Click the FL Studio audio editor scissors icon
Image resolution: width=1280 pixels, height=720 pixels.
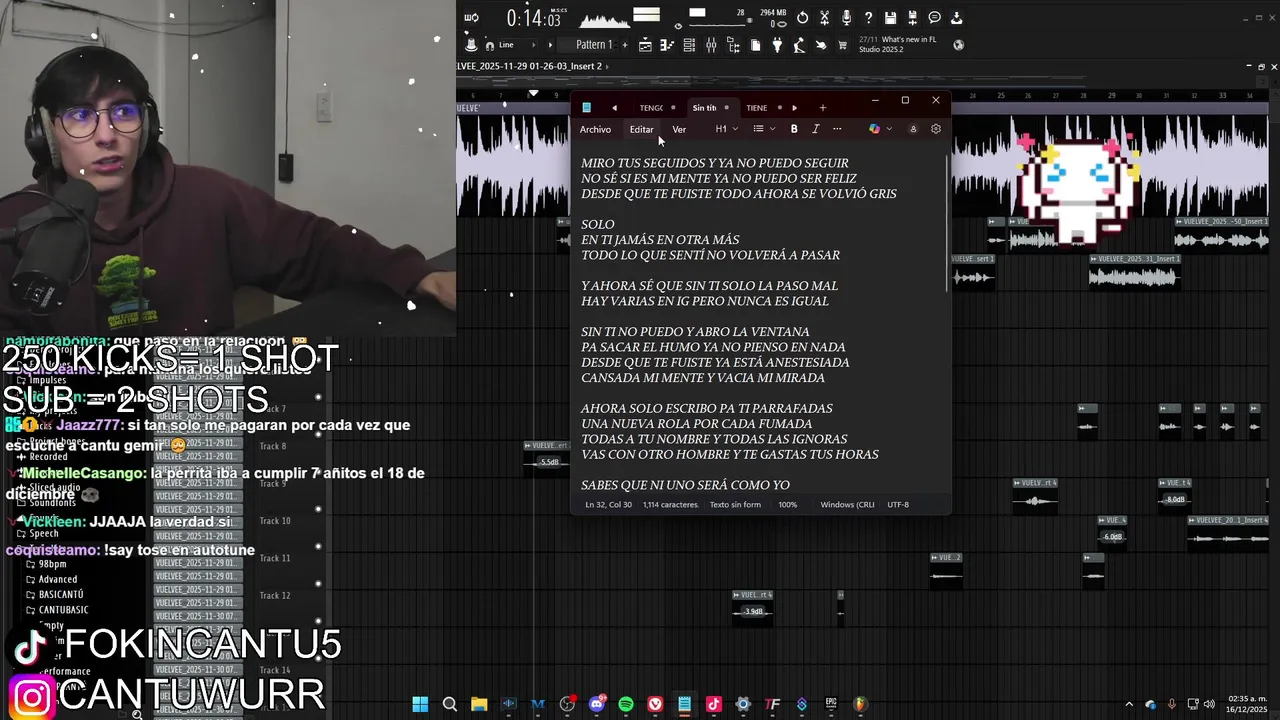[x=824, y=18]
